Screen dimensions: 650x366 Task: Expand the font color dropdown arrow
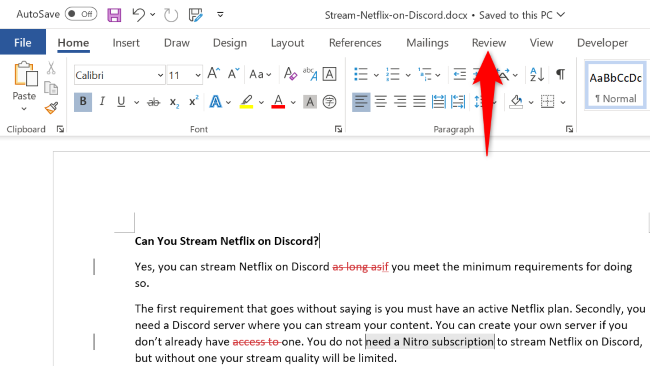[293, 102]
